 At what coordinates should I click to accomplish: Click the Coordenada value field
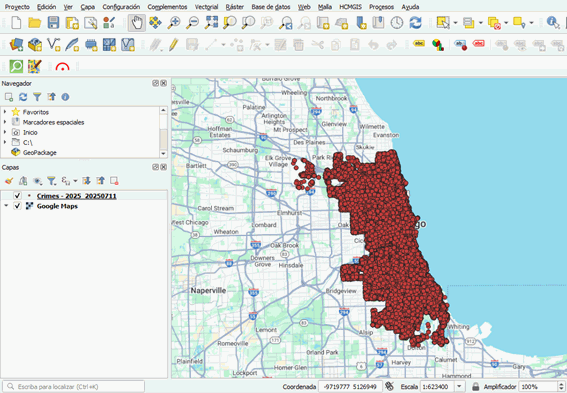[x=350, y=386]
